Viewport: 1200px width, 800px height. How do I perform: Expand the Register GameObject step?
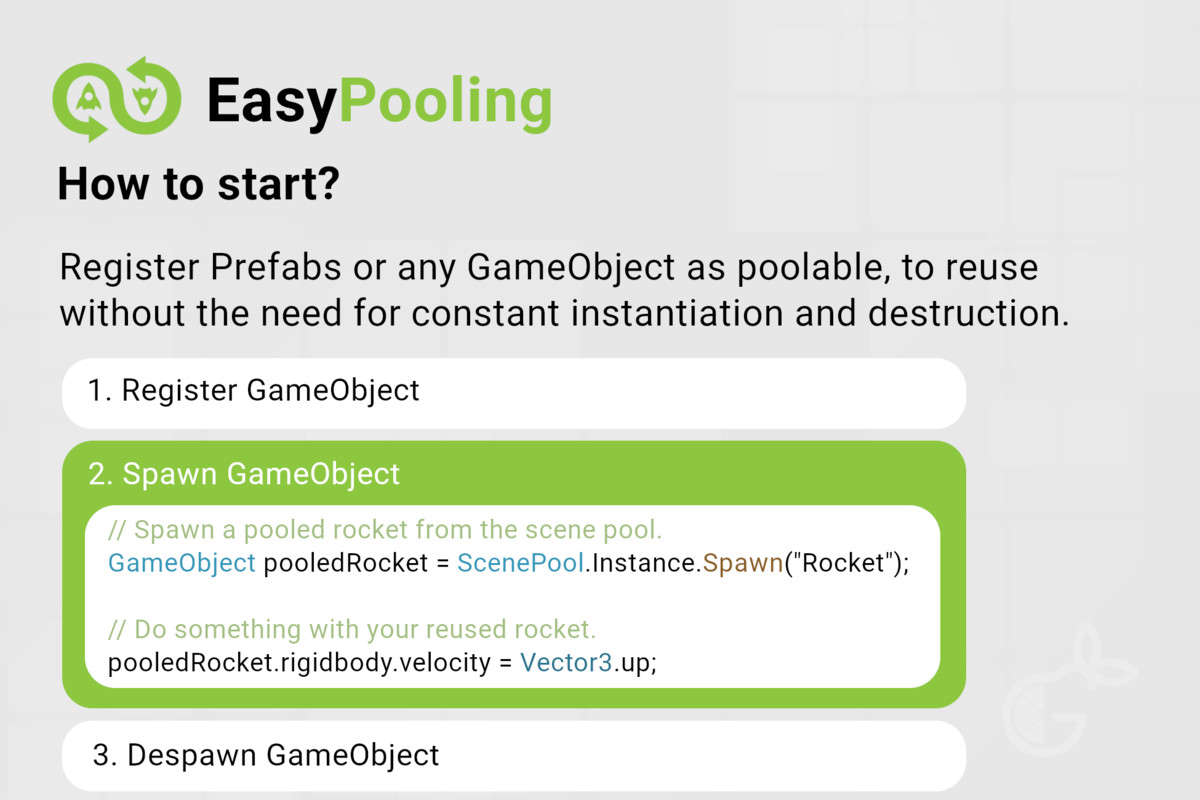coord(514,393)
